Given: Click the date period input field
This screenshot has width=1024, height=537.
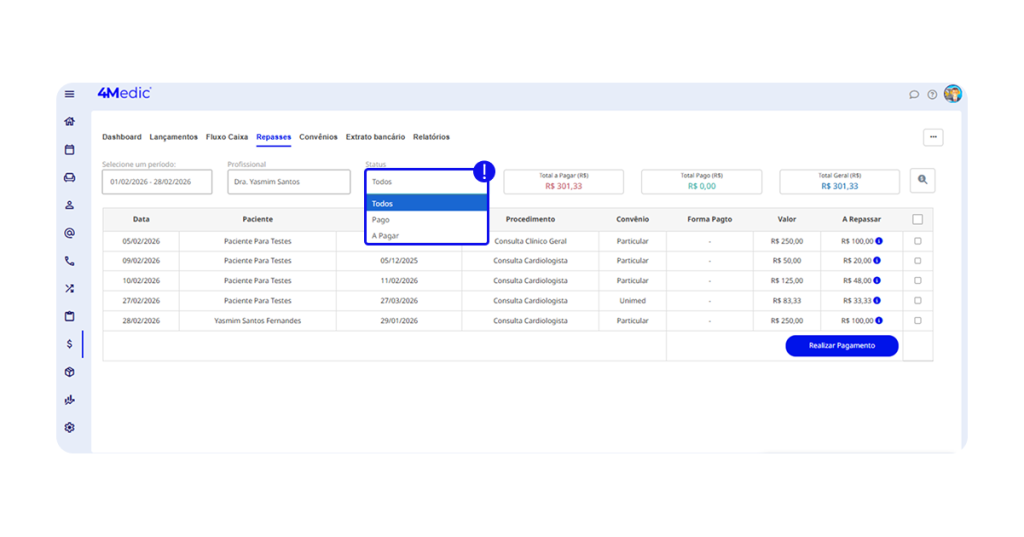Looking at the screenshot, I should tap(157, 182).
